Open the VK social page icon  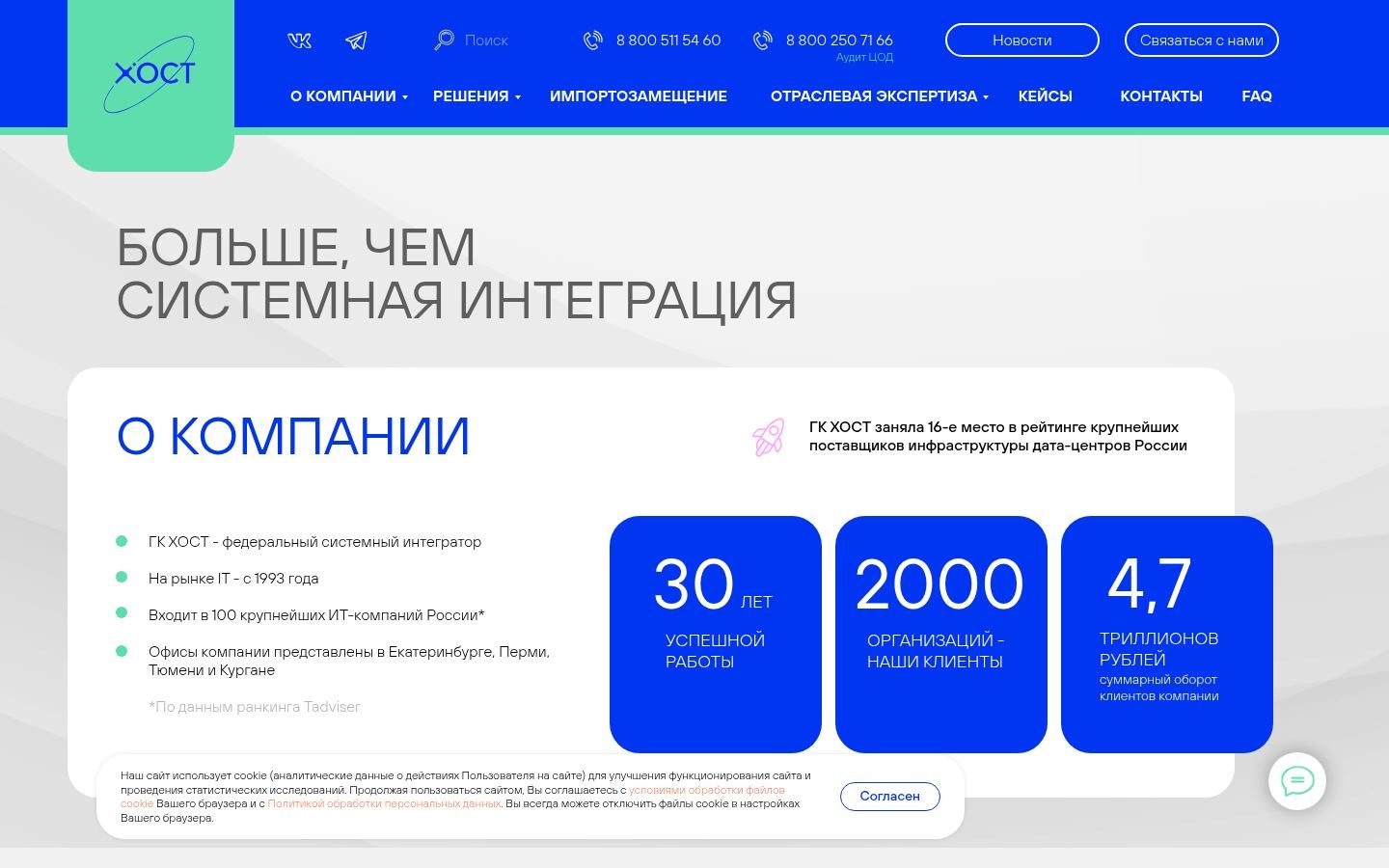click(300, 41)
